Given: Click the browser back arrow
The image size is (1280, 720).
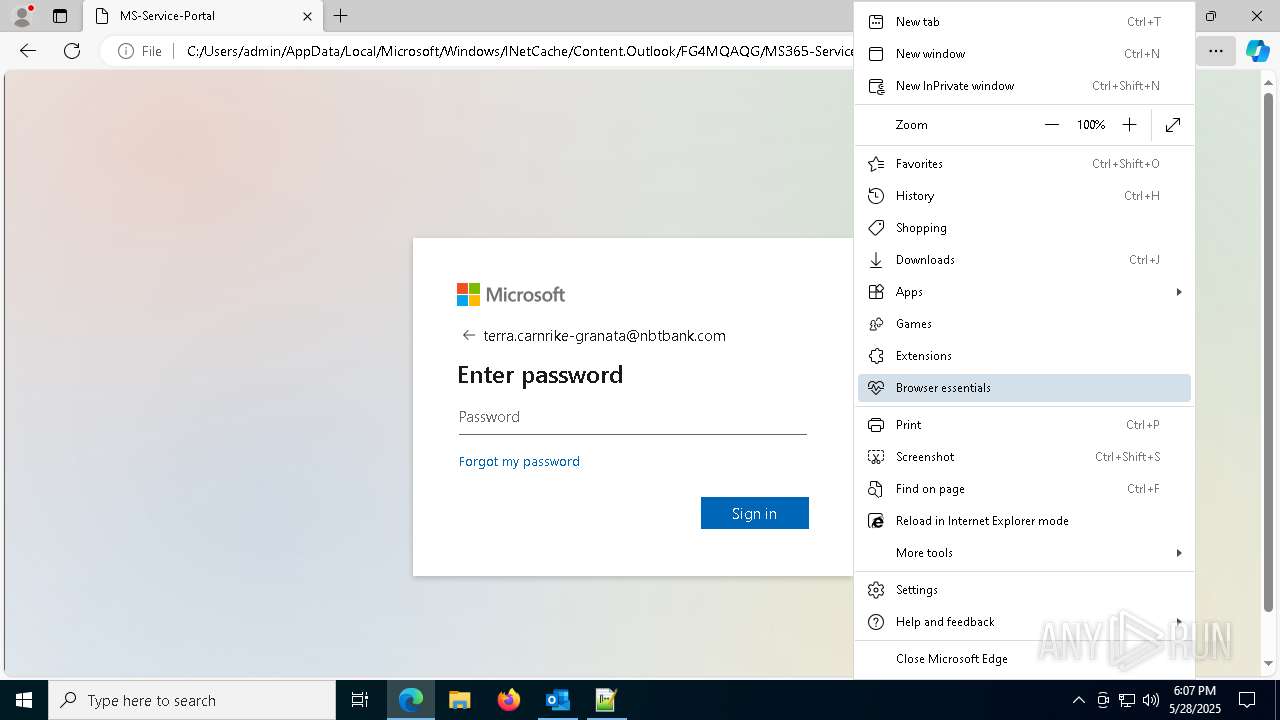Looking at the screenshot, I should pos(28,51).
